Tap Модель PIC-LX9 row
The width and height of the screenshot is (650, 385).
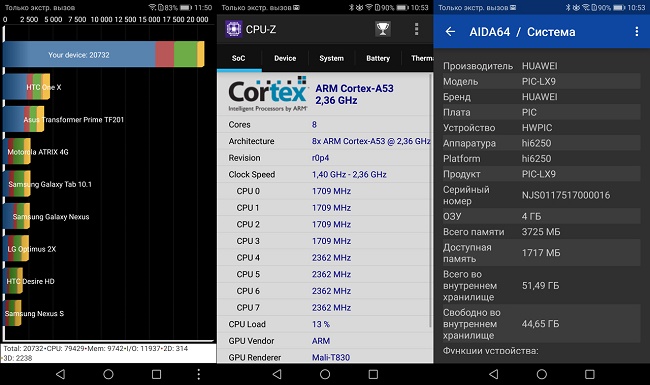tap(541, 81)
